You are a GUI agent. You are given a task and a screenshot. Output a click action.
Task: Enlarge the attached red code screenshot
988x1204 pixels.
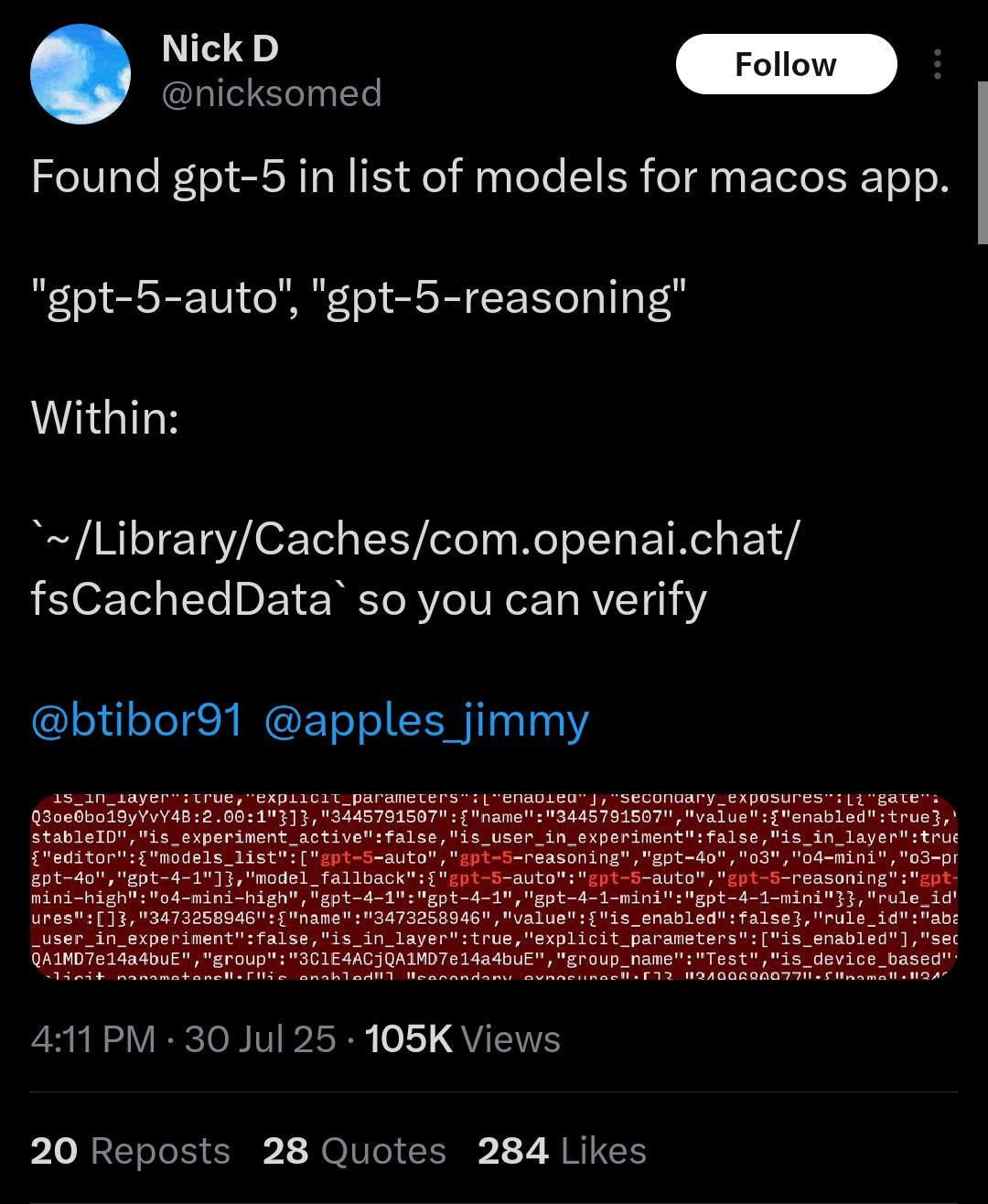click(x=494, y=887)
